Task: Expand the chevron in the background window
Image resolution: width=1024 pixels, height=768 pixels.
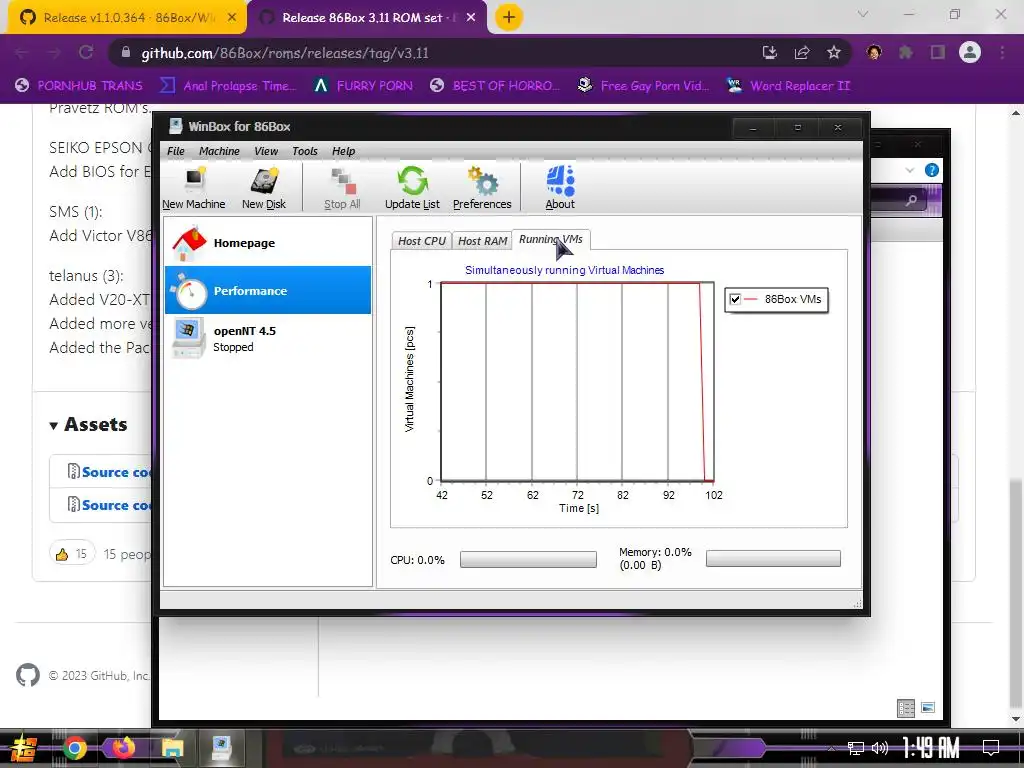Action: [x=910, y=170]
